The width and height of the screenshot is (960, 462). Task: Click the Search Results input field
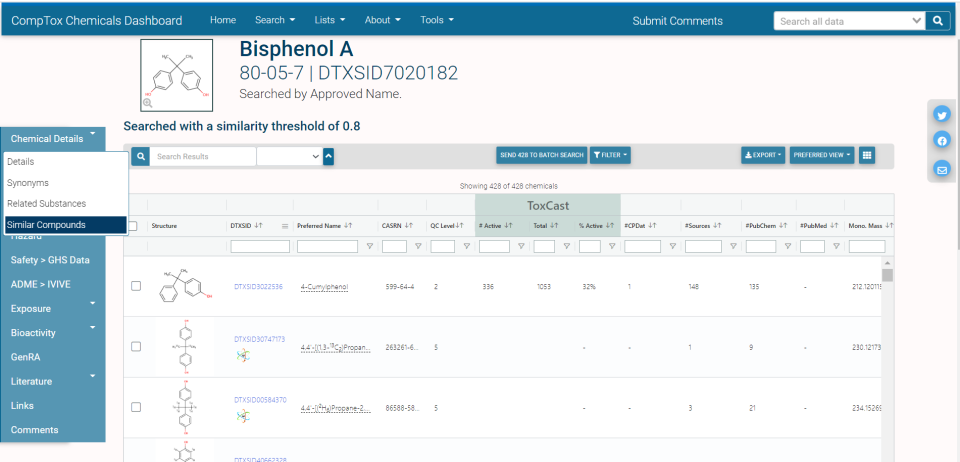[203, 157]
